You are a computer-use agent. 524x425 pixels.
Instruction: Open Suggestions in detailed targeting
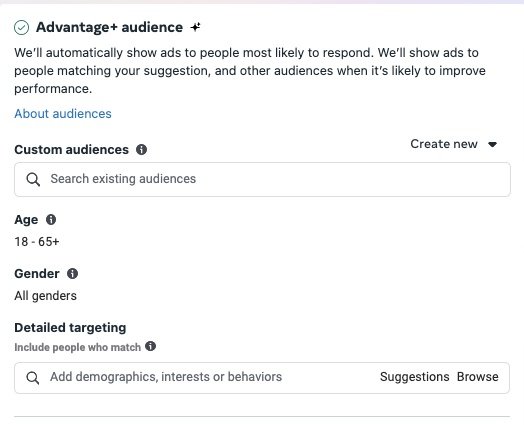[414, 377]
